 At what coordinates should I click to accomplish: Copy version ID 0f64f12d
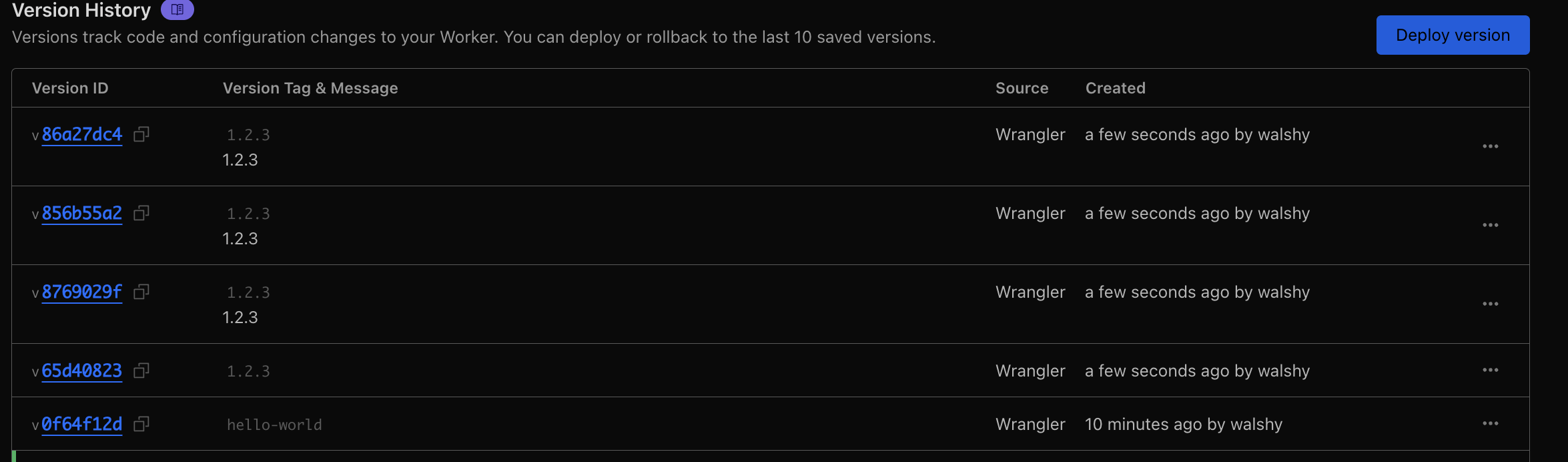pos(141,425)
